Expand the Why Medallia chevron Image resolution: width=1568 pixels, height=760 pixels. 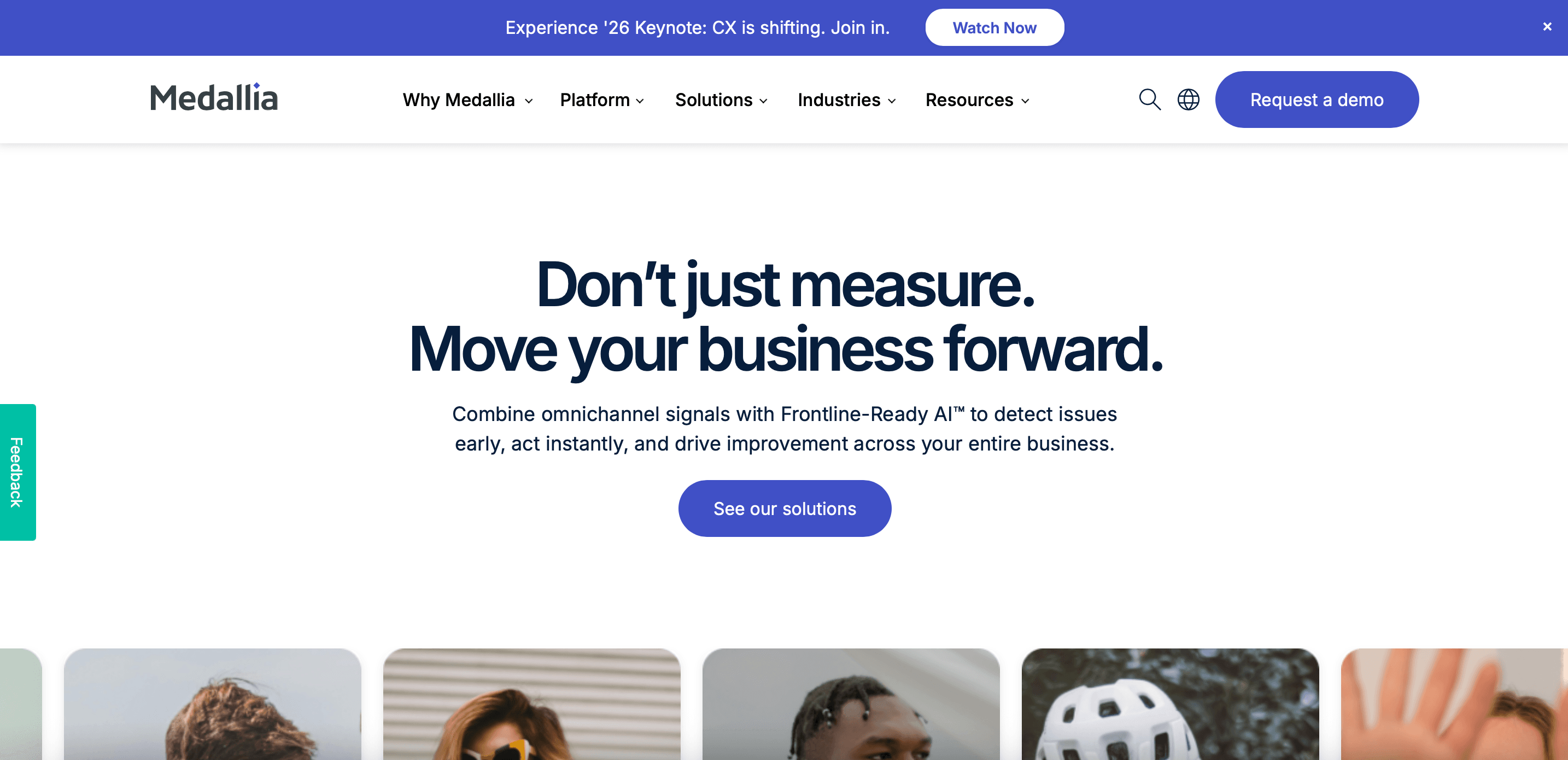click(528, 101)
